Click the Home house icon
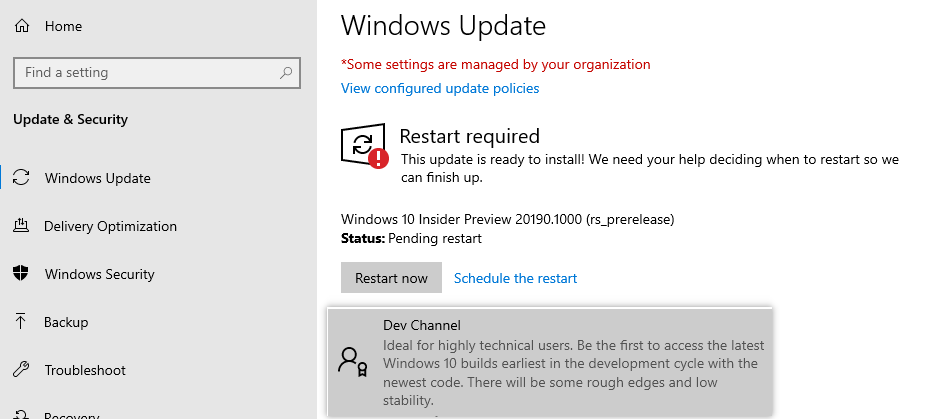927x419 pixels. point(22,26)
